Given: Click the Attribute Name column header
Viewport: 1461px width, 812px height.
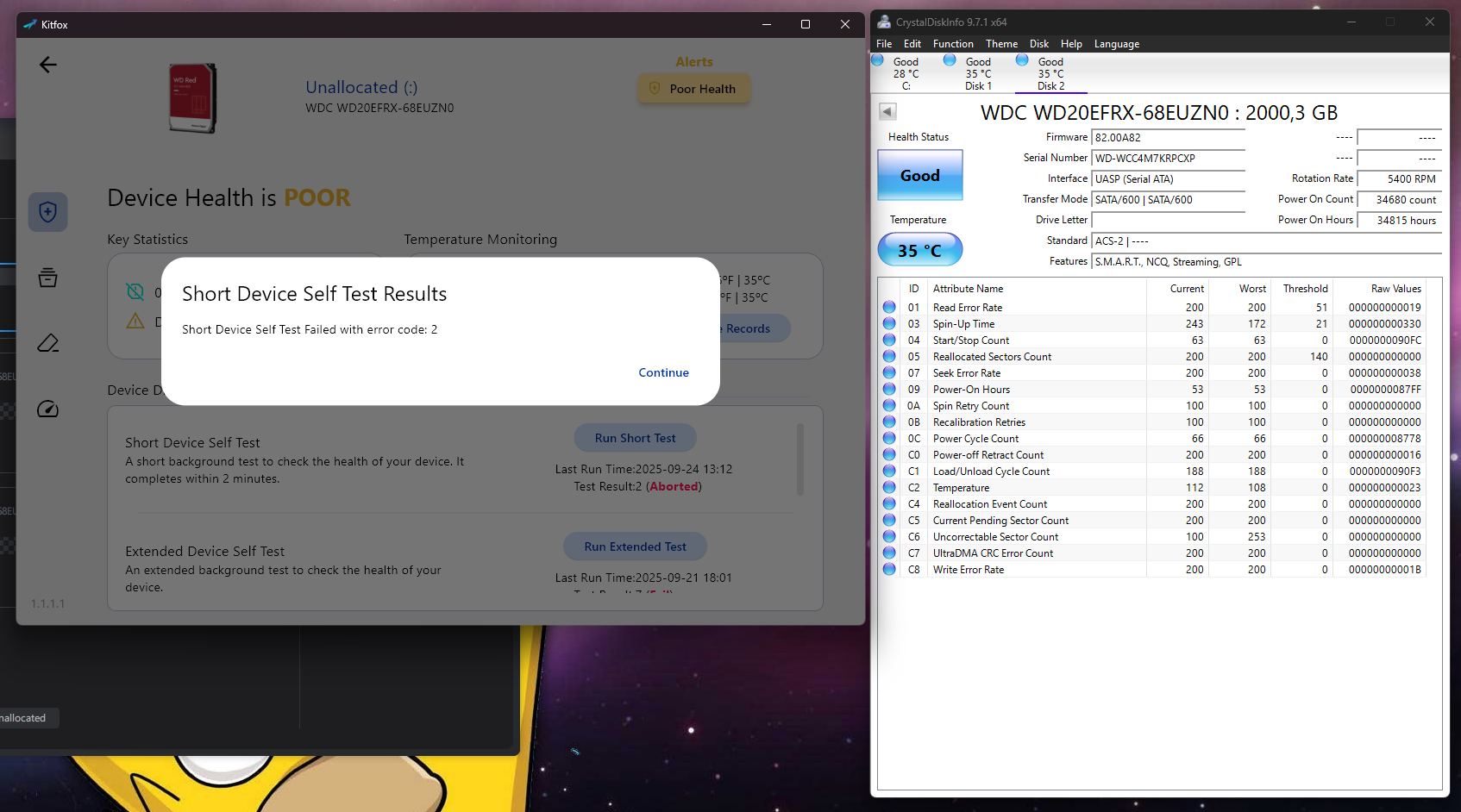Looking at the screenshot, I should (x=1037, y=289).
